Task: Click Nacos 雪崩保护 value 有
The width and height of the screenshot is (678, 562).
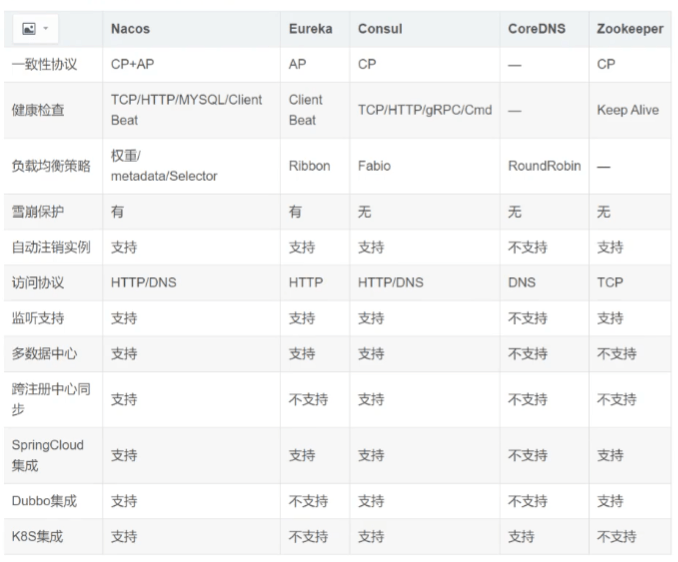Action: [x=118, y=212]
